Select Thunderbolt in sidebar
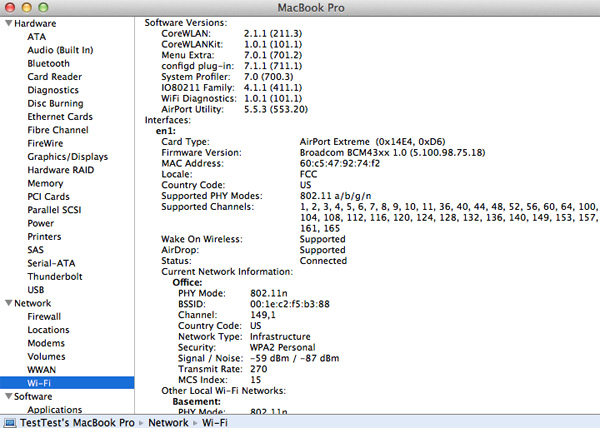 tap(55, 277)
